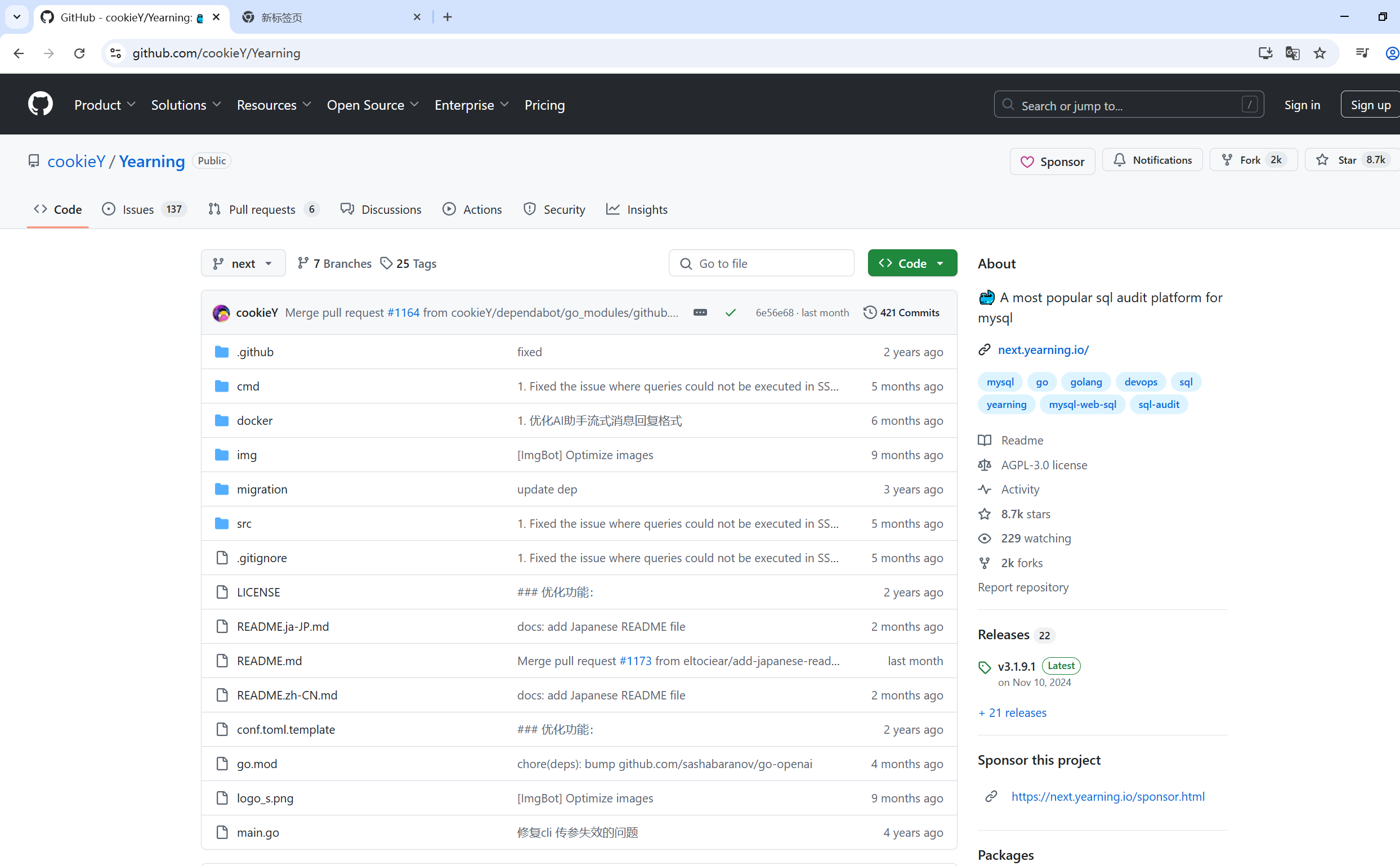
Task: Open the Sponsor dialog via the heart icon
Action: coord(1028,161)
